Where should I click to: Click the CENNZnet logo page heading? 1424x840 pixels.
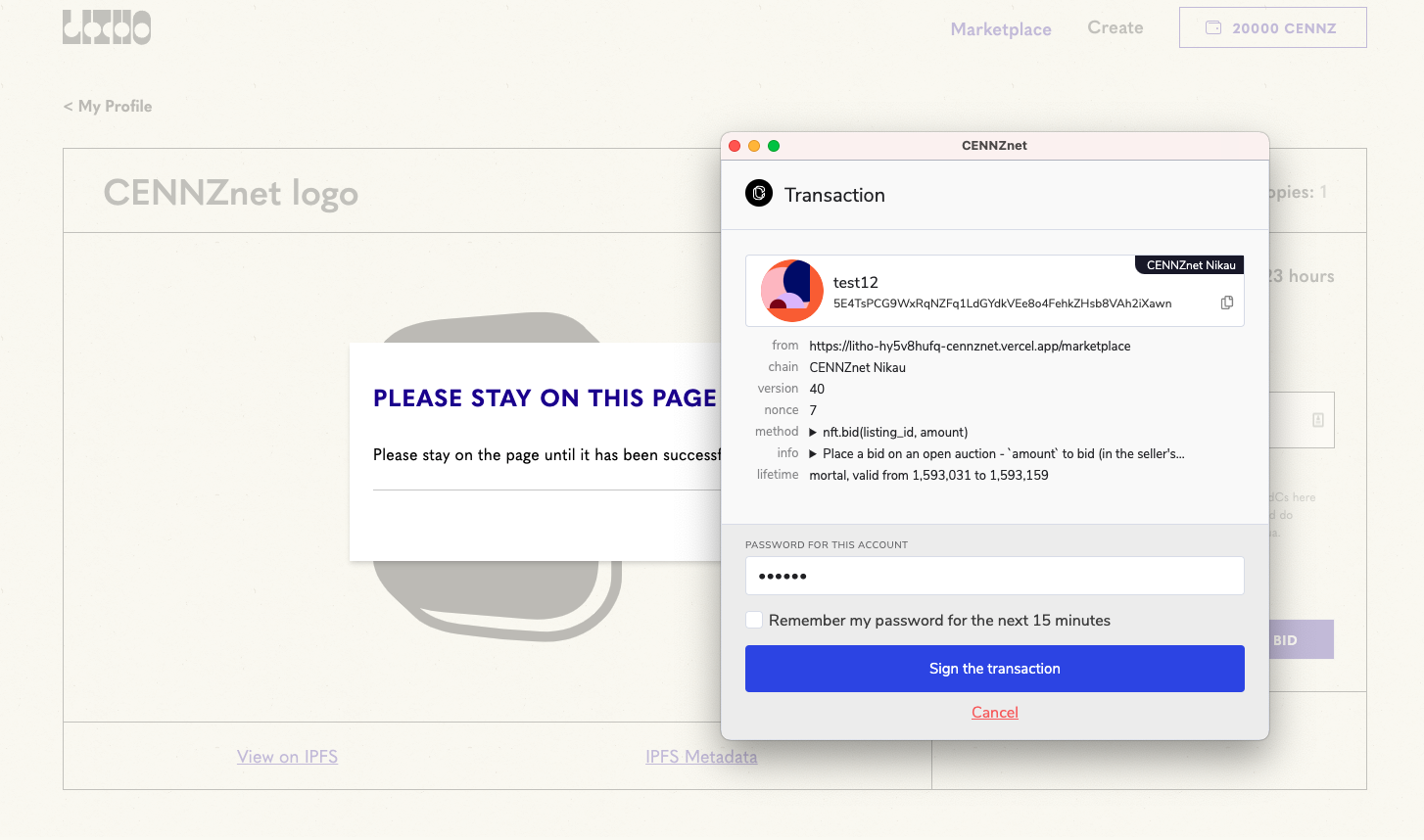coord(231,193)
